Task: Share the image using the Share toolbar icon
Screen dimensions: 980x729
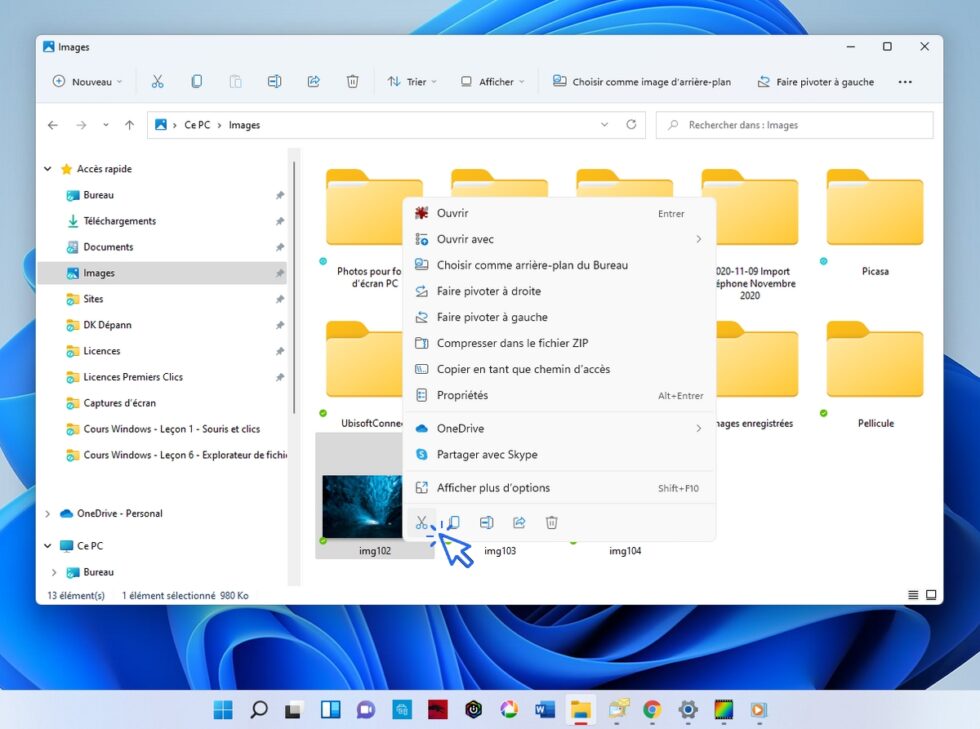Action: point(314,81)
